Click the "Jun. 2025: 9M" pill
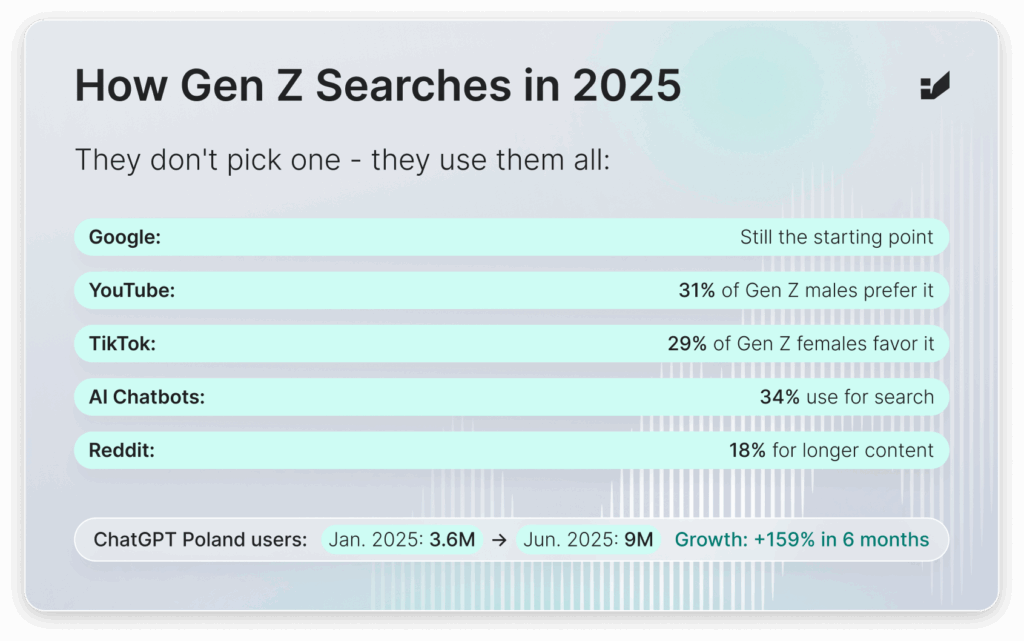 click(x=589, y=540)
